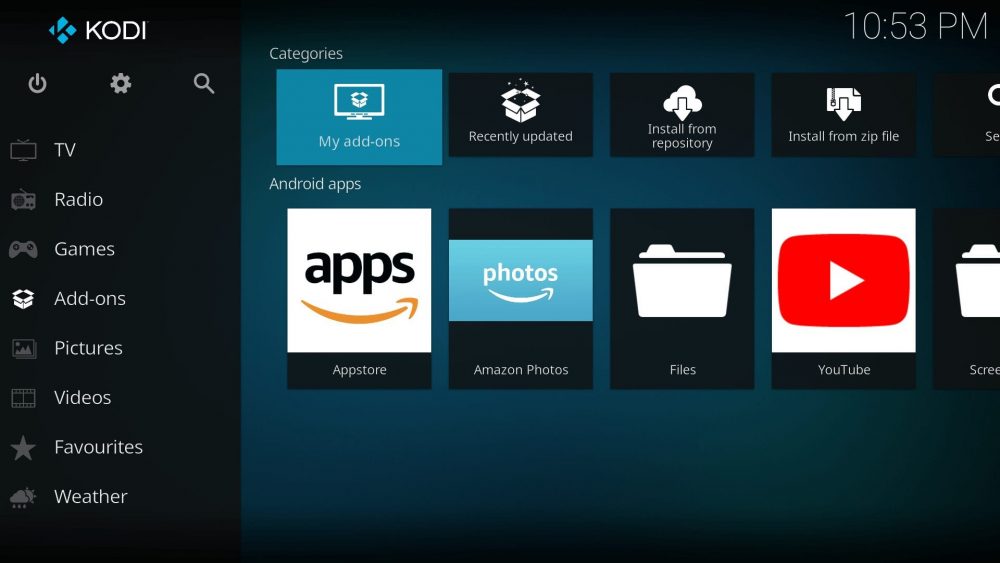Open the Games menu entry label

pos(84,249)
